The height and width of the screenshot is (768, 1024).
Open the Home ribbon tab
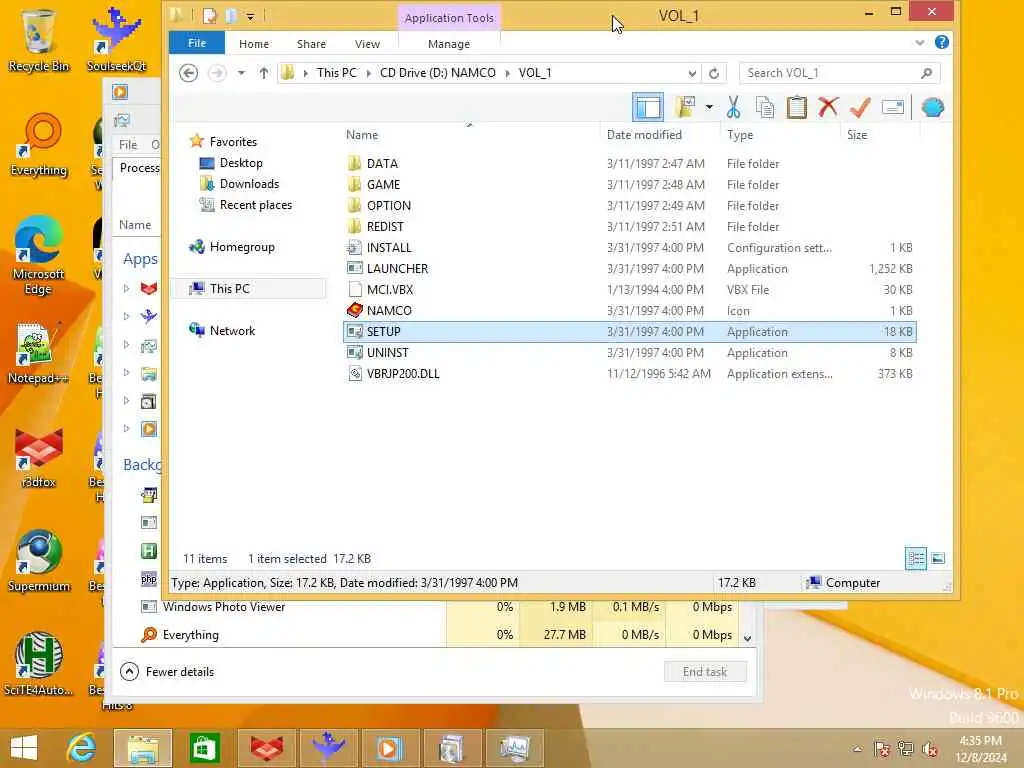254,44
